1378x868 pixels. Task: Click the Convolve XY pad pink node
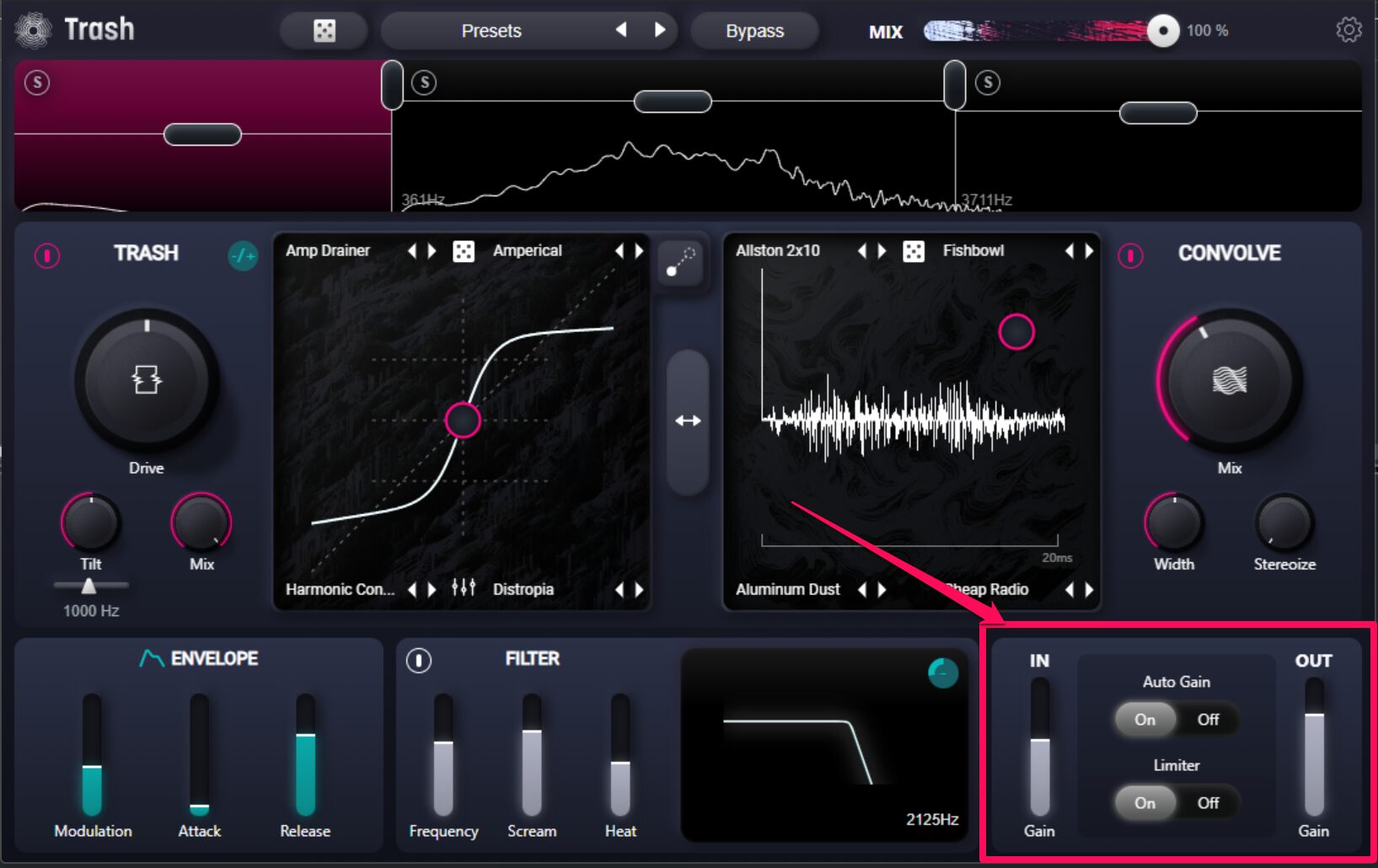(1016, 331)
